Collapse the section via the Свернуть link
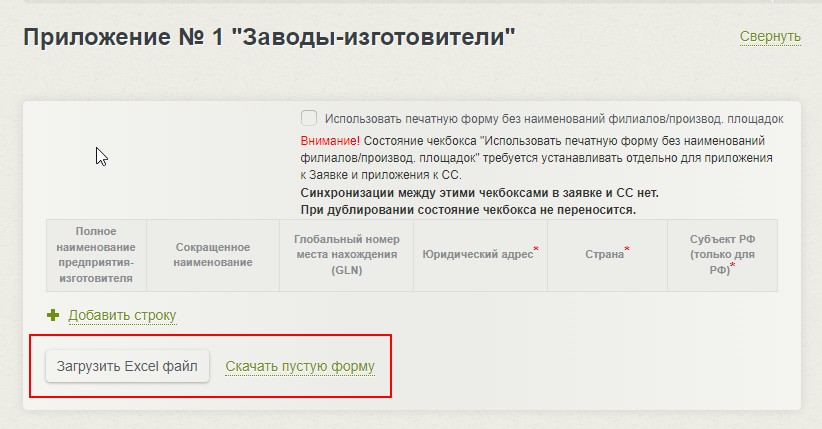 tap(770, 37)
